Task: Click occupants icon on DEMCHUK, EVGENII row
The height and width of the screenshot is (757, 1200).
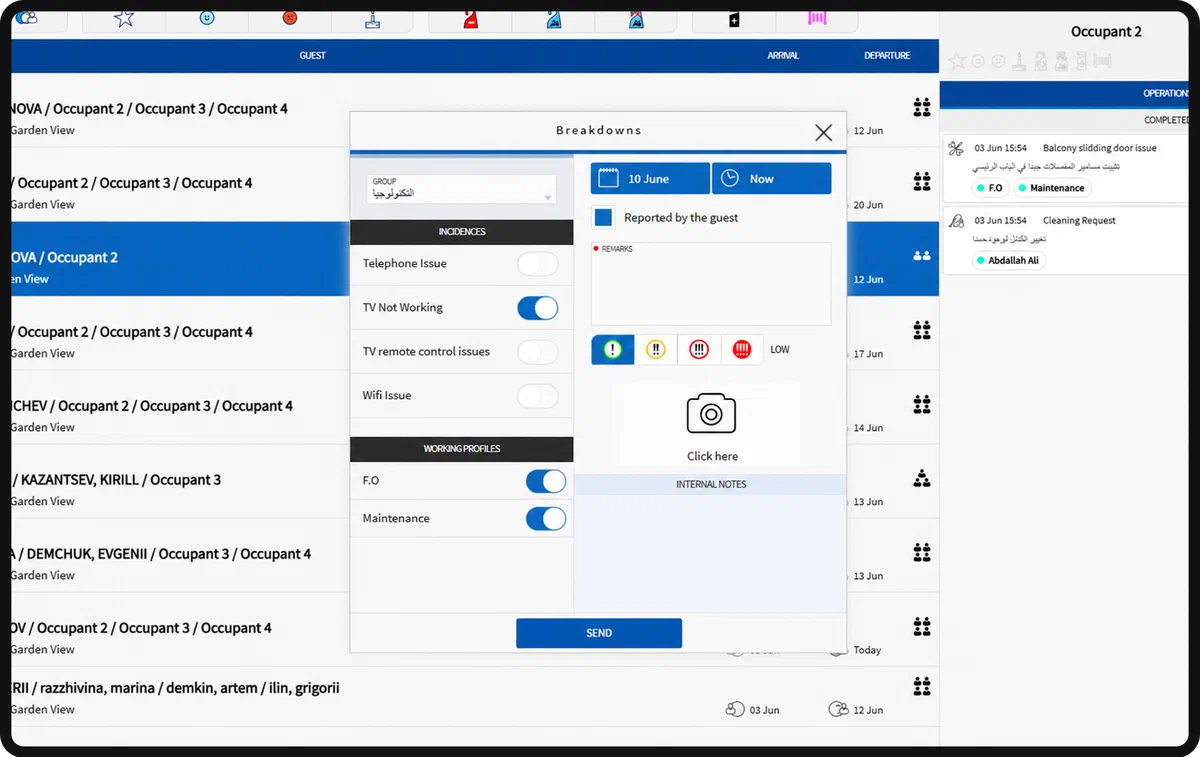Action: 922,553
